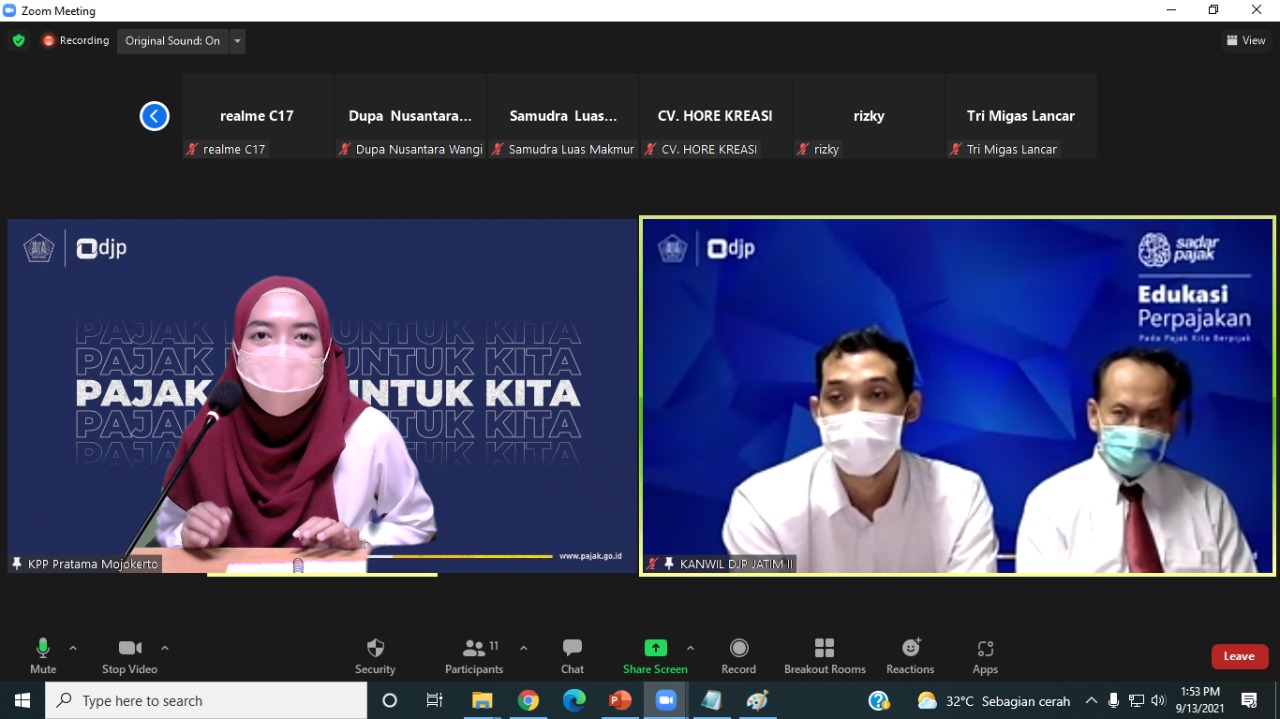1280x719 pixels.
Task: Open the Reactions menu
Action: pyautogui.click(x=910, y=648)
